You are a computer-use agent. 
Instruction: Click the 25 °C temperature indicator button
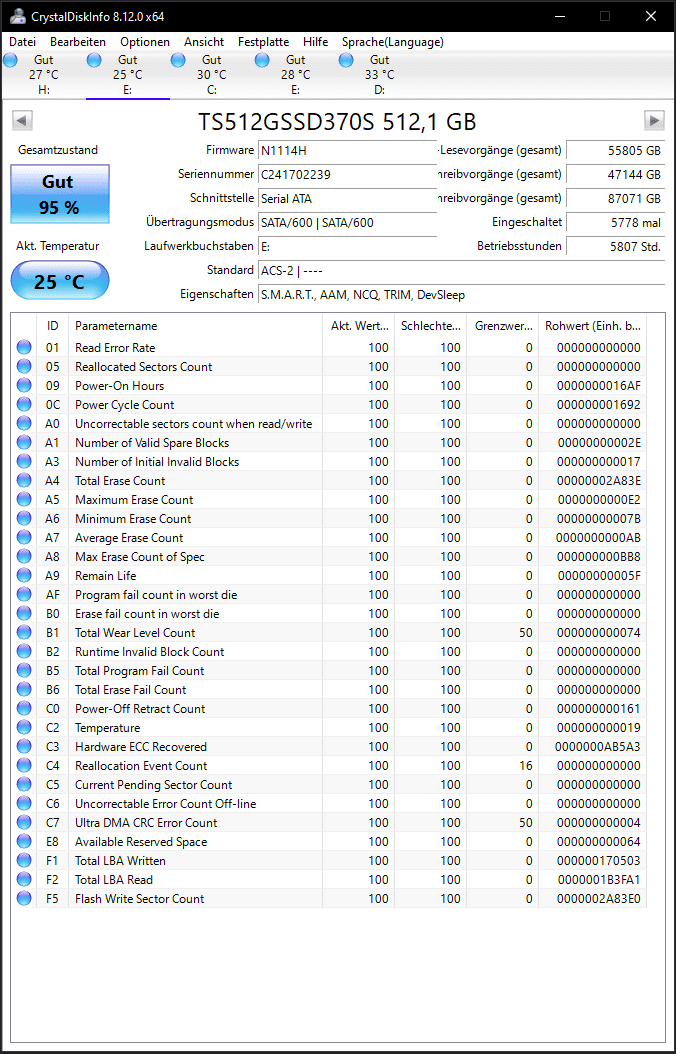pos(60,280)
